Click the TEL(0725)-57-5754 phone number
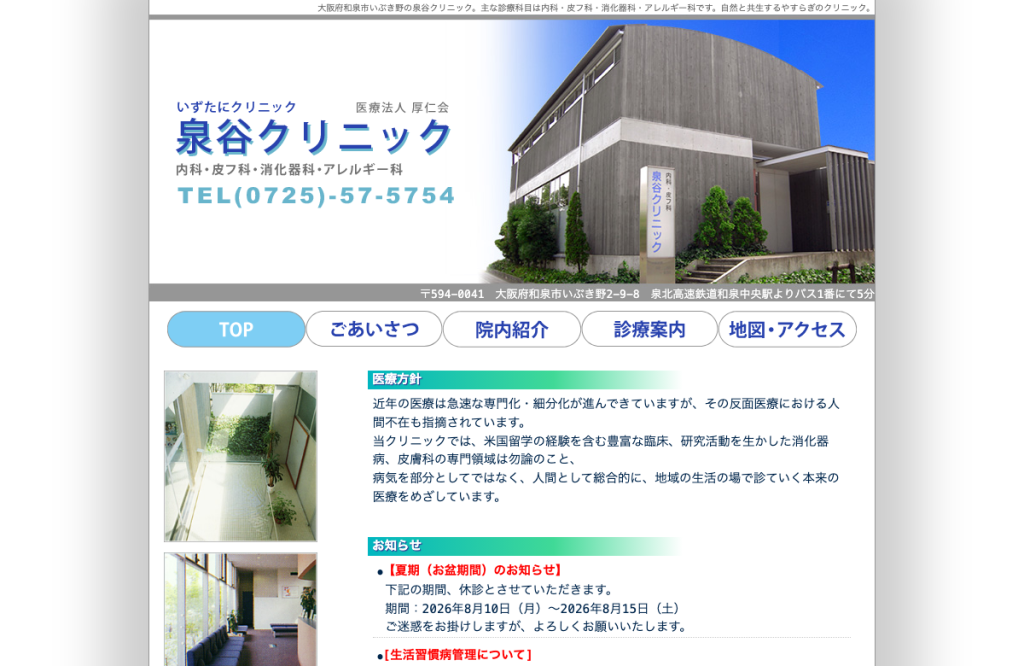1024x666 pixels. coord(316,195)
